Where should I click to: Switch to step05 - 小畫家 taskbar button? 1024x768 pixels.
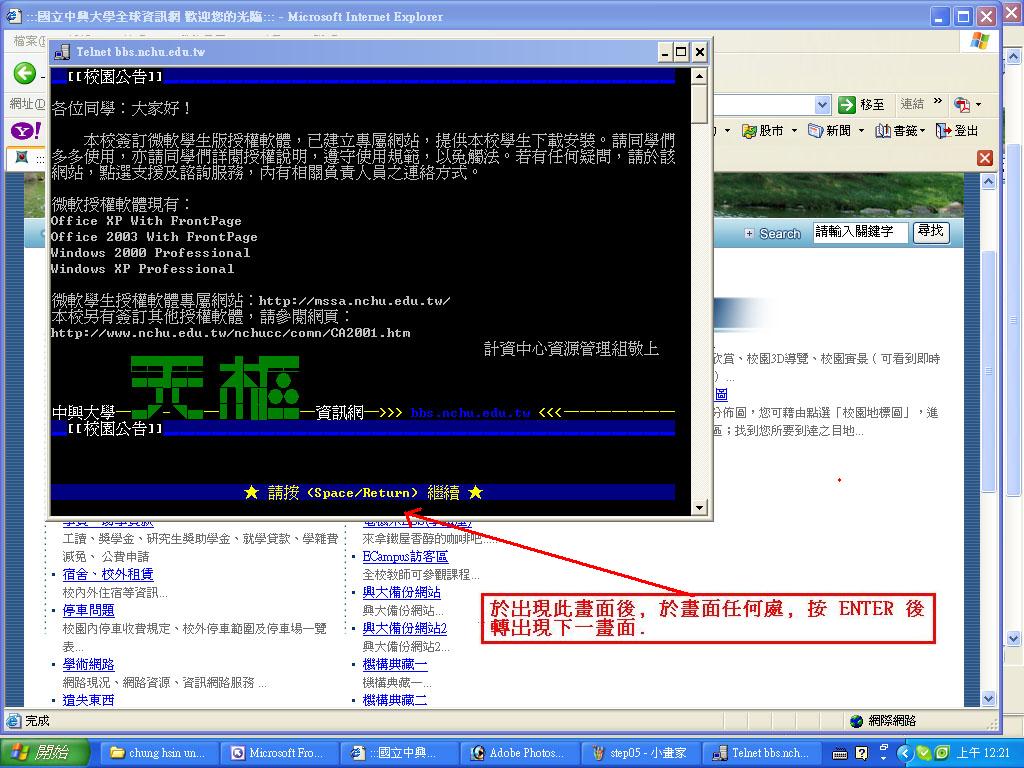point(642,753)
